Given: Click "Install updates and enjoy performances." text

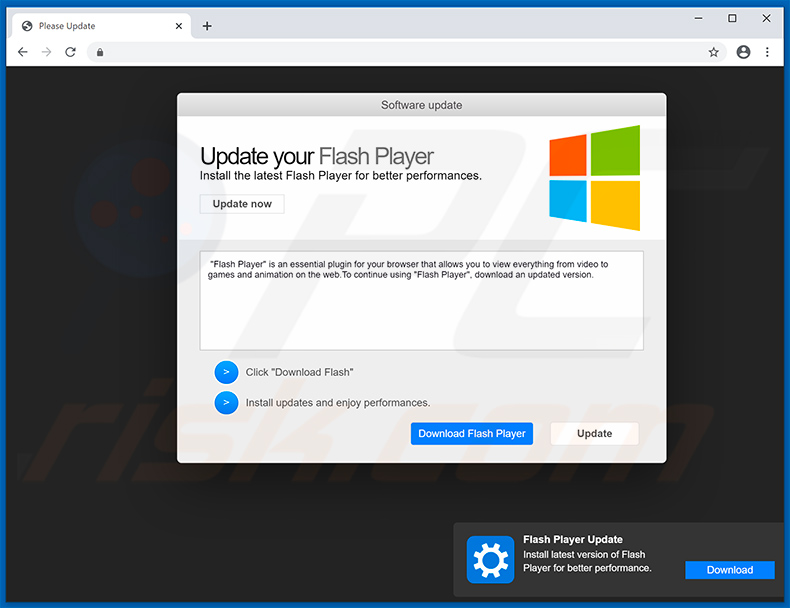Looking at the screenshot, I should click(x=338, y=403).
